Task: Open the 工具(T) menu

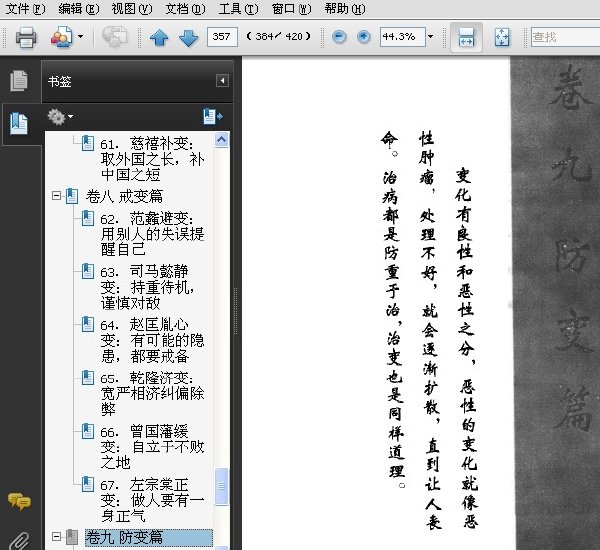Action: point(238,8)
